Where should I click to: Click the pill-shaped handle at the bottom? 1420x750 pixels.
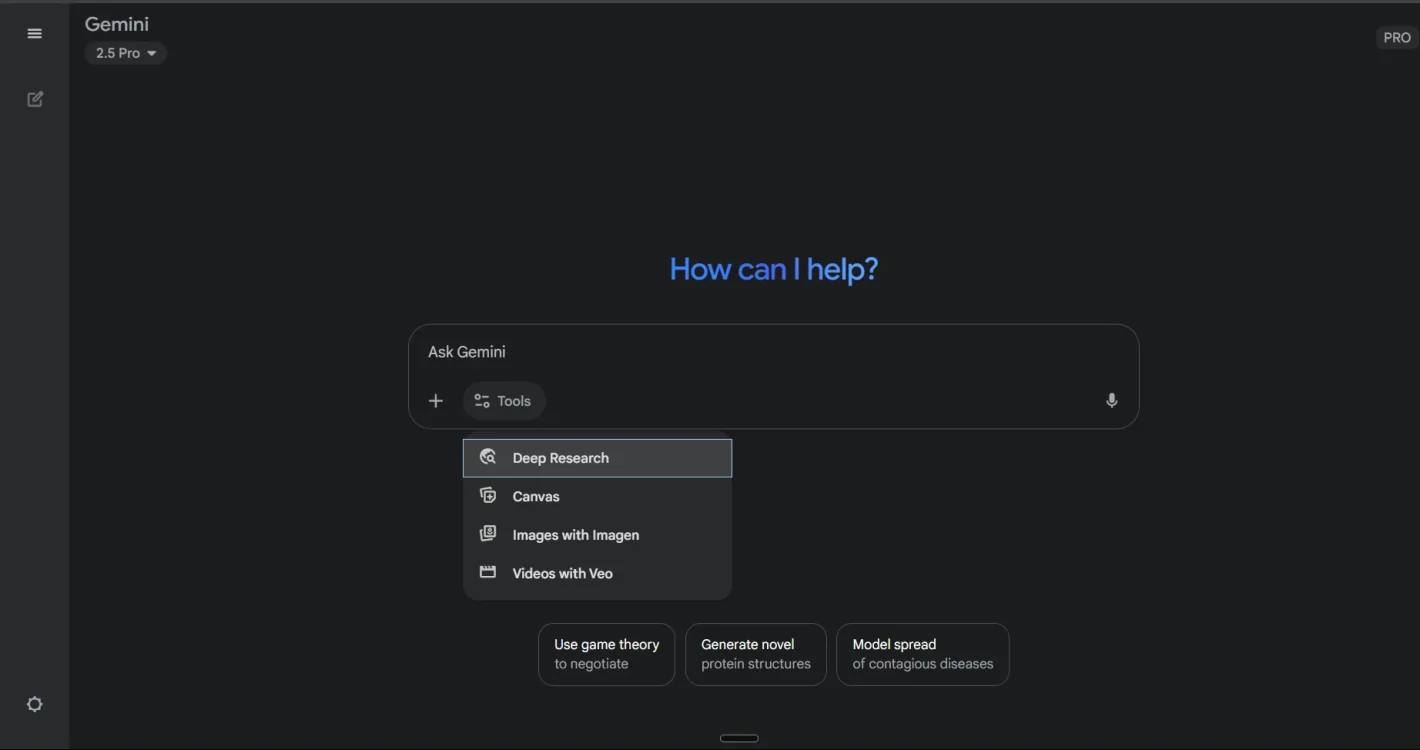pos(739,738)
